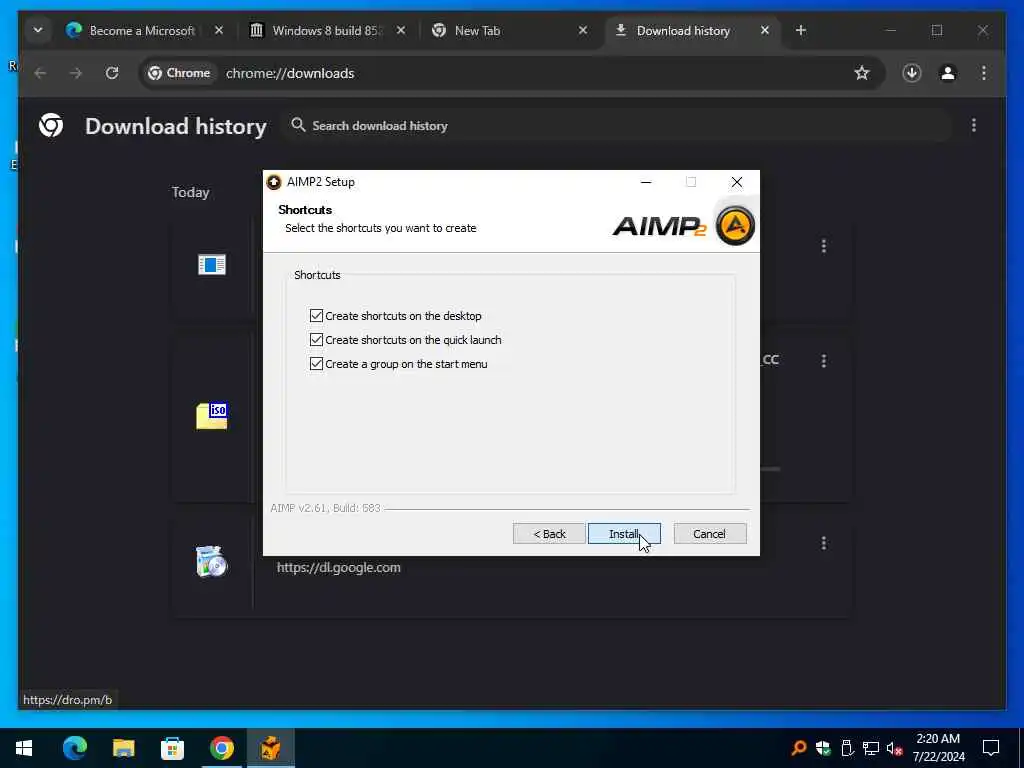Image resolution: width=1024 pixels, height=768 pixels.
Task: Open a new Chrome tab with plus button
Action: point(801,31)
